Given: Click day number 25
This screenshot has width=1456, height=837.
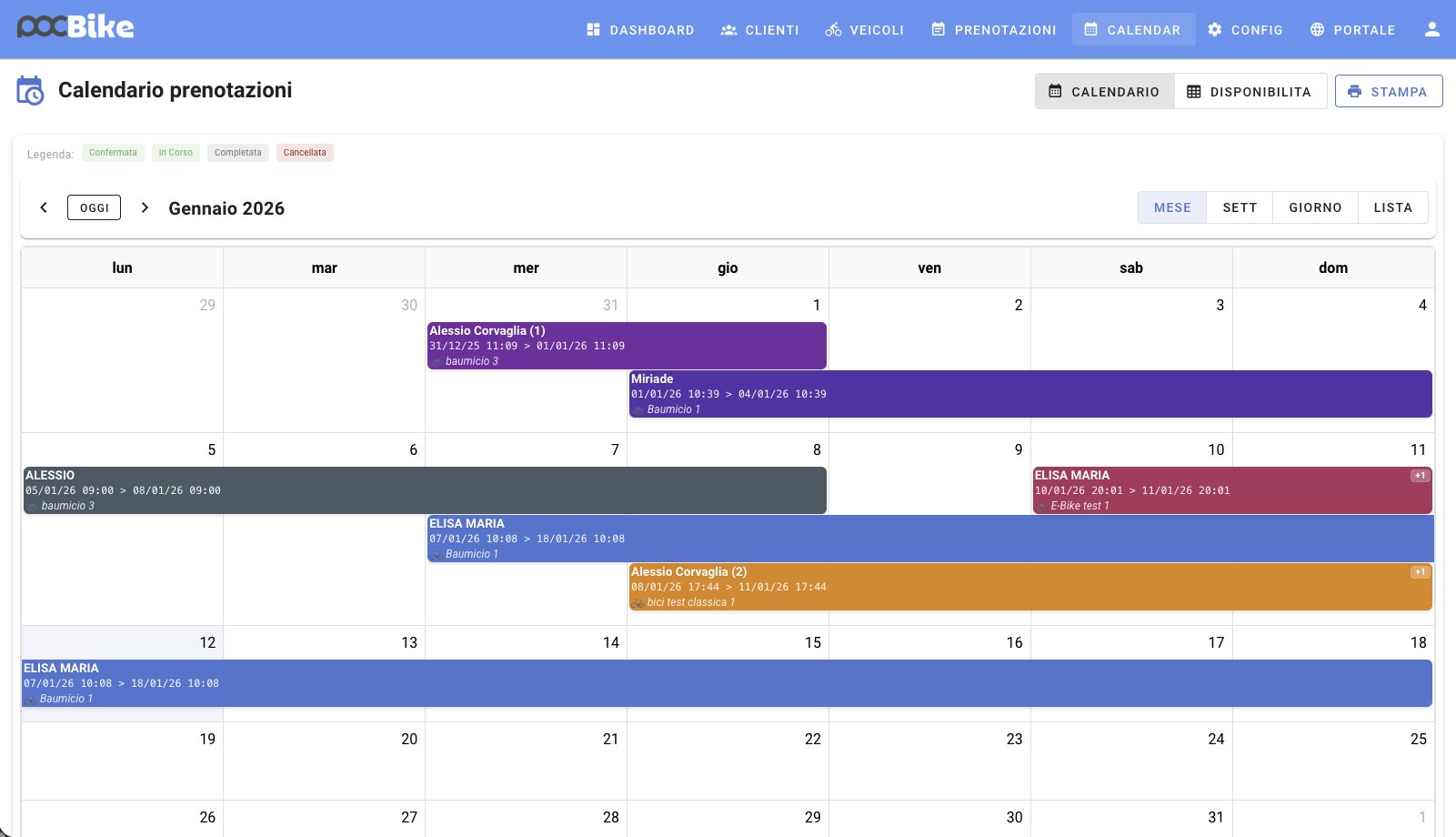Looking at the screenshot, I should (x=1419, y=739).
